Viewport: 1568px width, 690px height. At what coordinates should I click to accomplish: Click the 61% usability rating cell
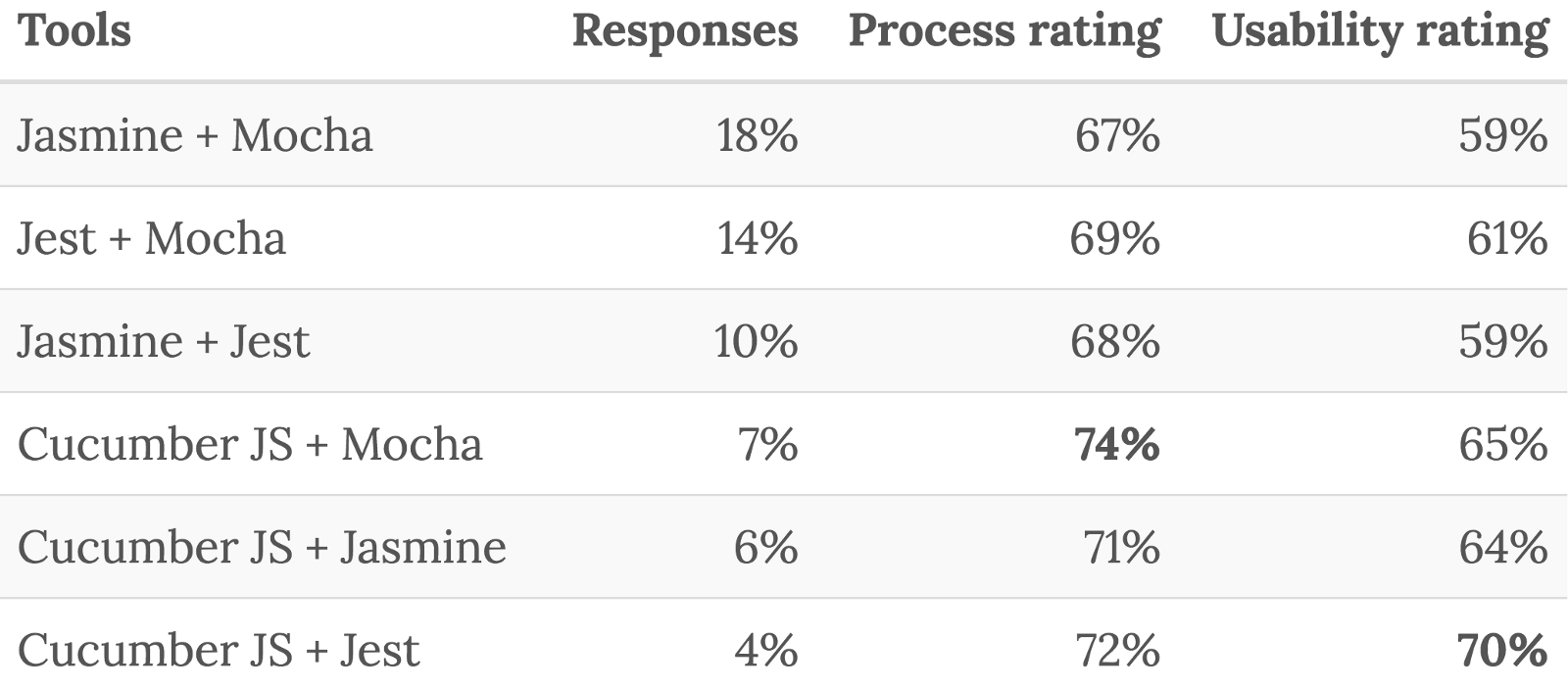1506,239
